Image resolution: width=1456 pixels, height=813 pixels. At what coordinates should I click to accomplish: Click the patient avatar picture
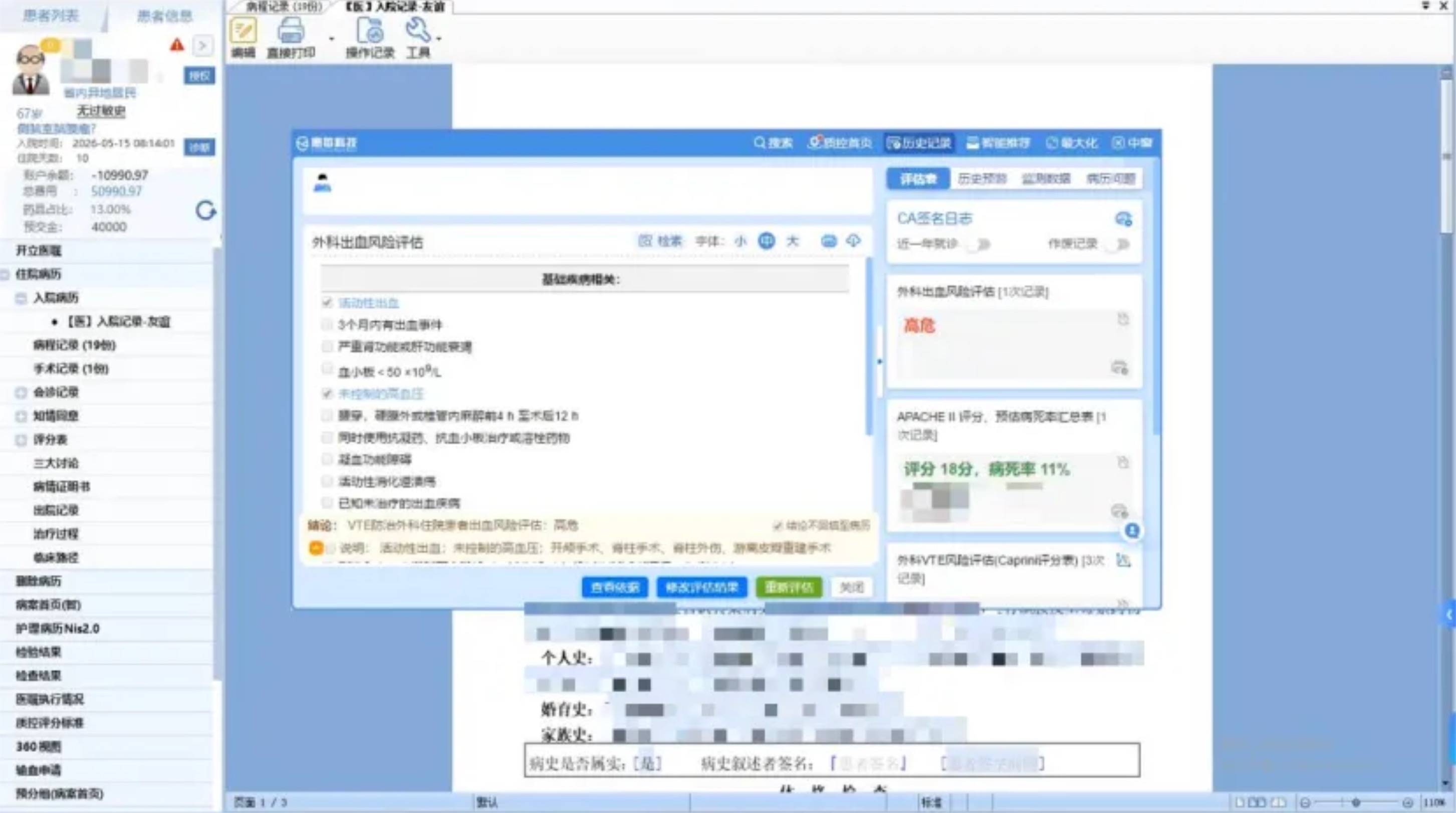coord(31,71)
